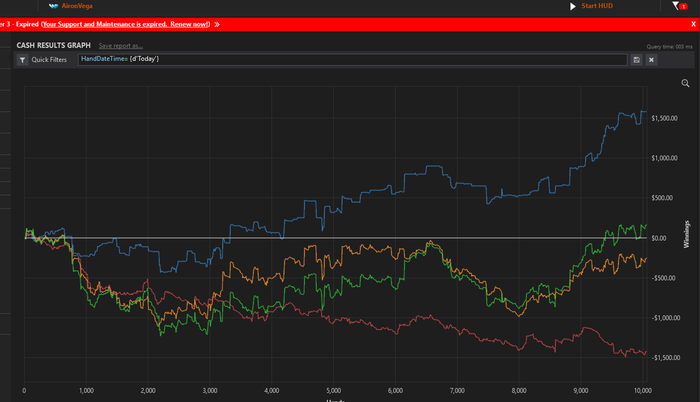Click the Winnings axis title

(x=687, y=234)
